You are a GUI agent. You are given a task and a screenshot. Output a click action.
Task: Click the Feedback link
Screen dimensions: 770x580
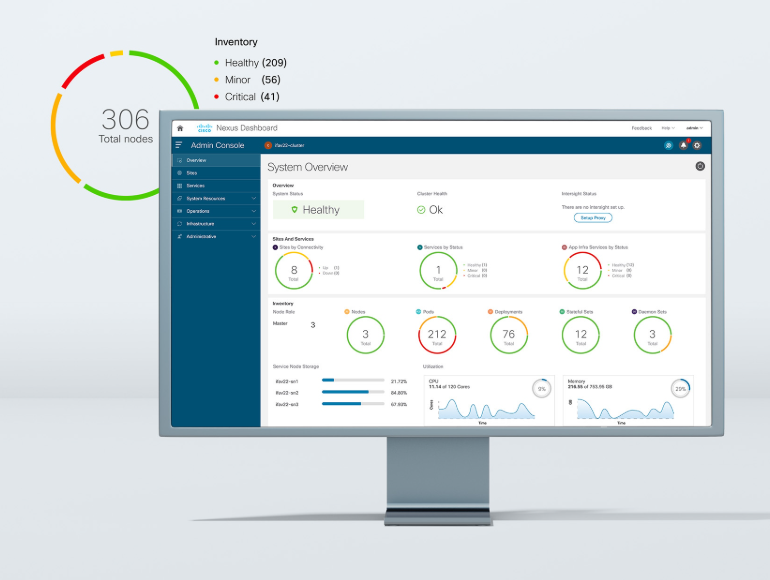[641, 128]
